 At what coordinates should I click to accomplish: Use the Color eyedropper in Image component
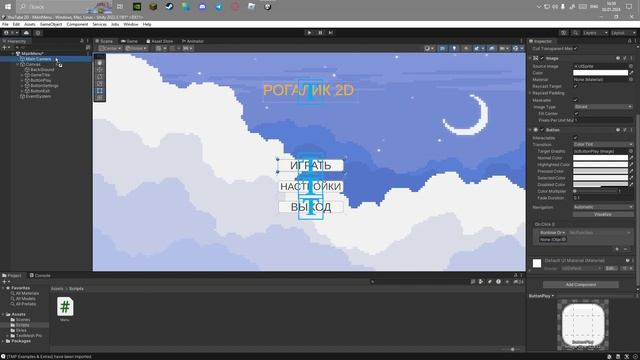coord(631,73)
